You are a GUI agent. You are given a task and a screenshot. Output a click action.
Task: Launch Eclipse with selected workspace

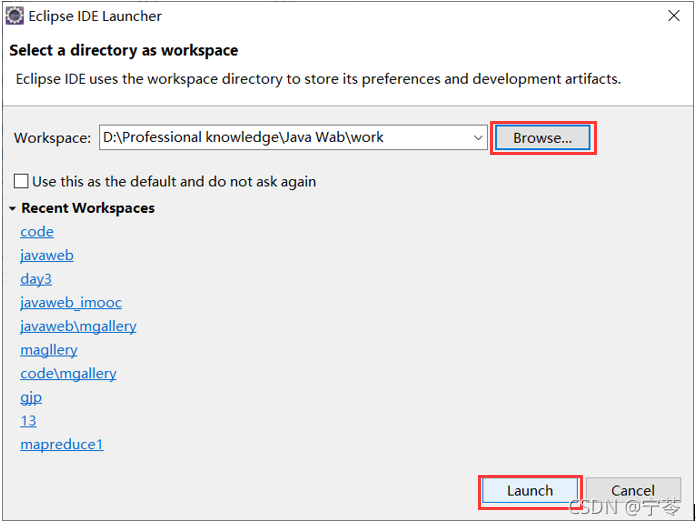click(530, 491)
